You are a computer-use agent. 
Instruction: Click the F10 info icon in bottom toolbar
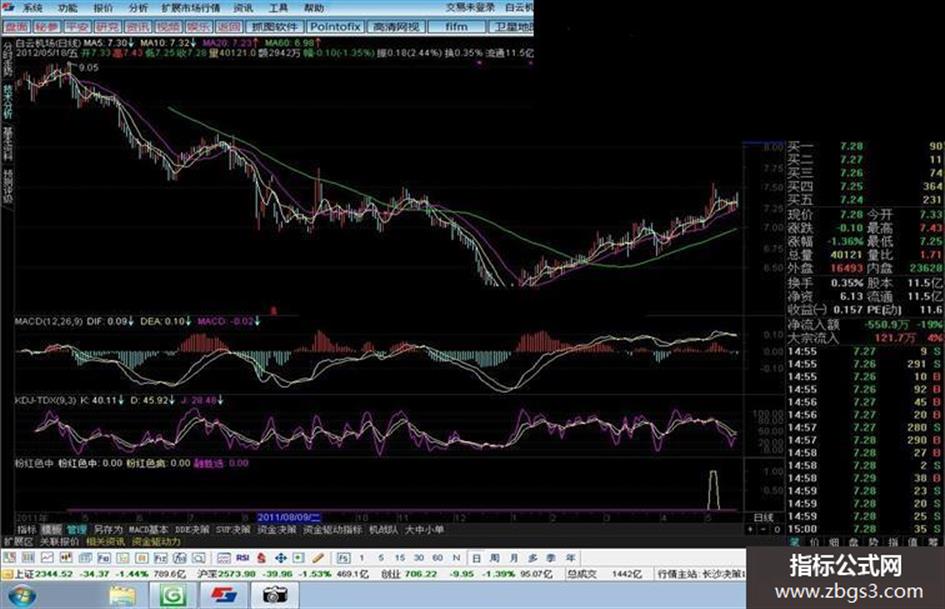(104, 558)
